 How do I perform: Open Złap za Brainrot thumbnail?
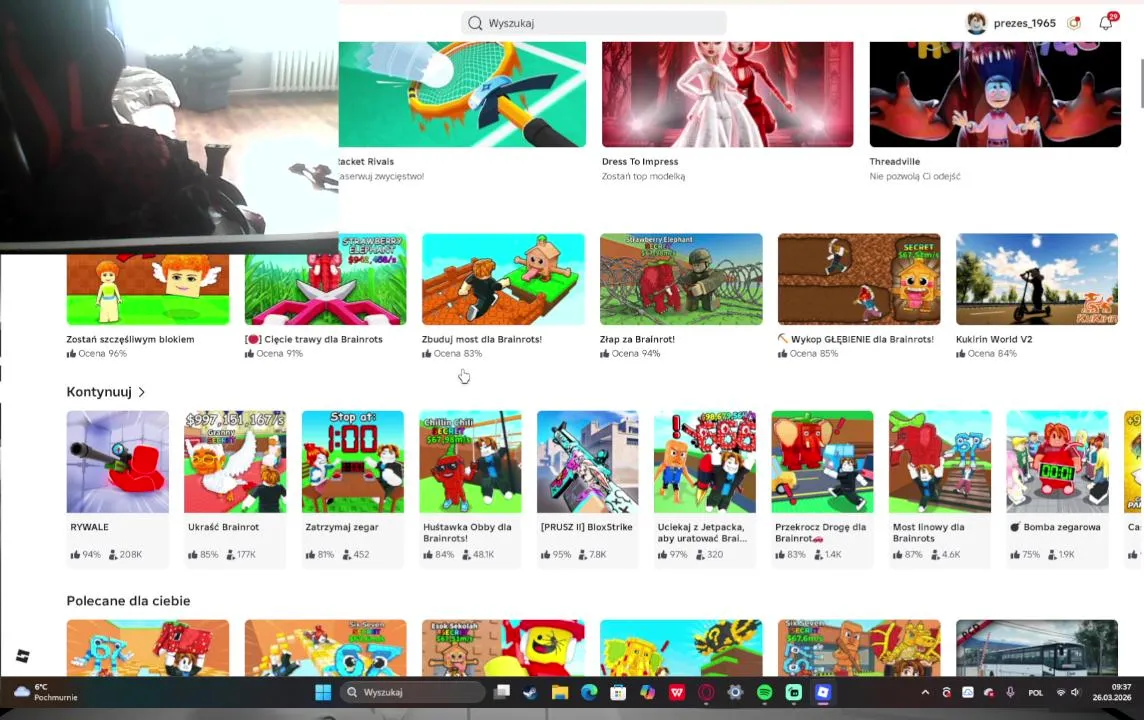point(681,279)
